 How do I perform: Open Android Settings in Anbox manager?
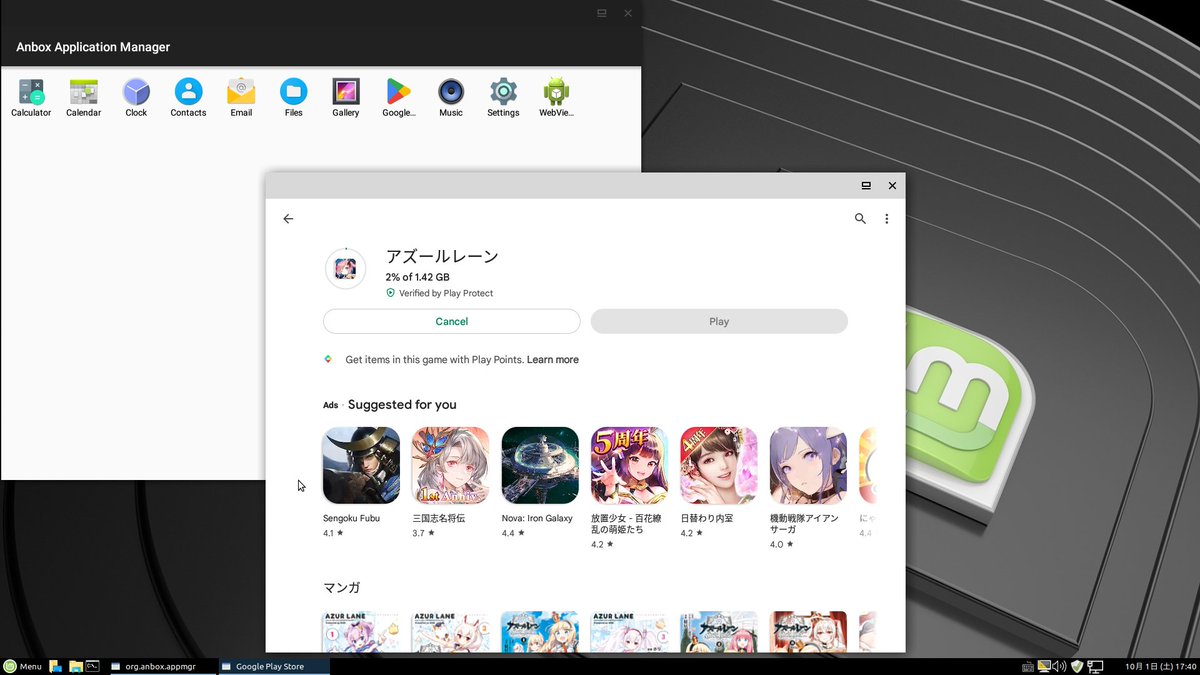503,98
